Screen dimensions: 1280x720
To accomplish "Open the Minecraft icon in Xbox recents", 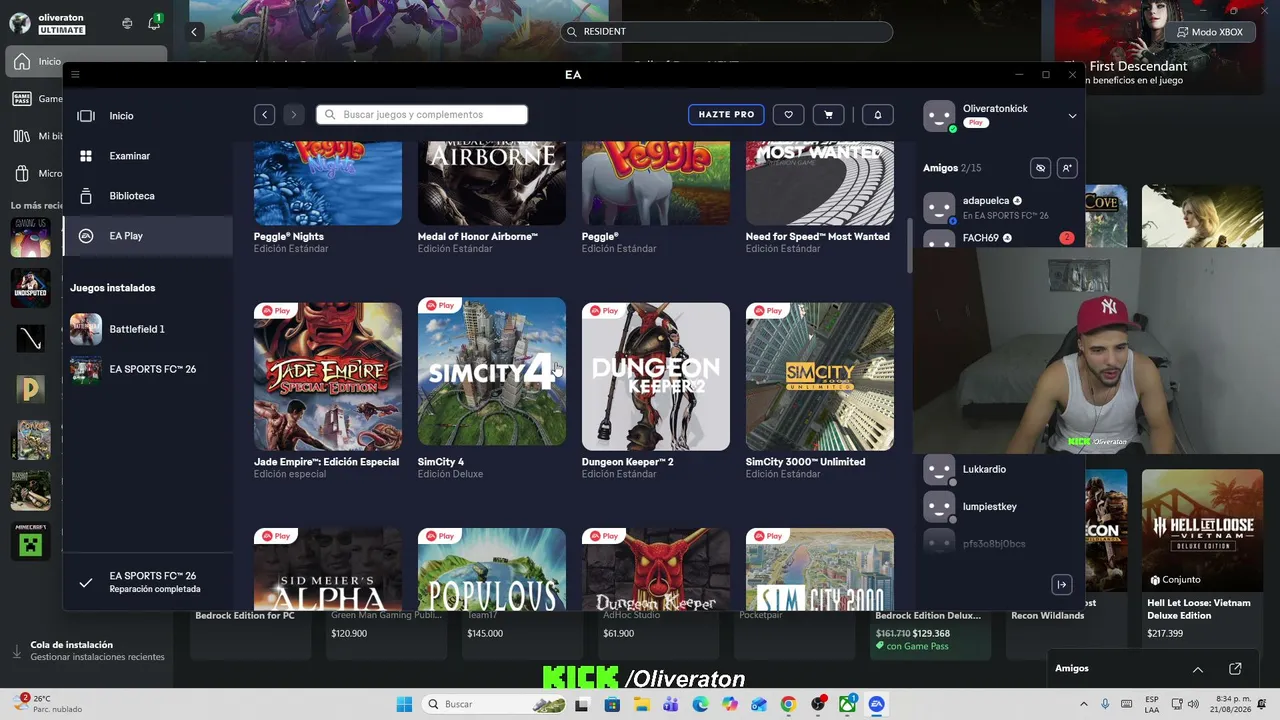I will click(31, 541).
